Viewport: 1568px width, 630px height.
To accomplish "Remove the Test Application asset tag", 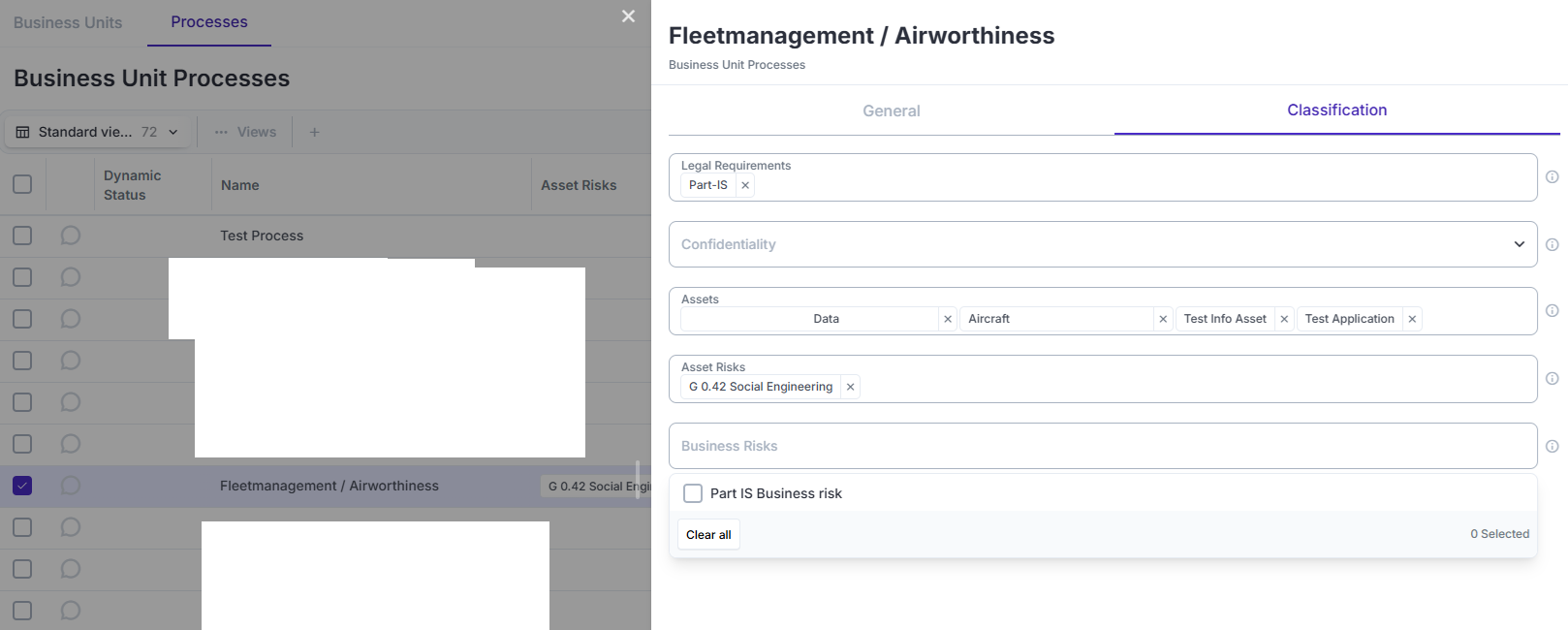I will (1412, 319).
